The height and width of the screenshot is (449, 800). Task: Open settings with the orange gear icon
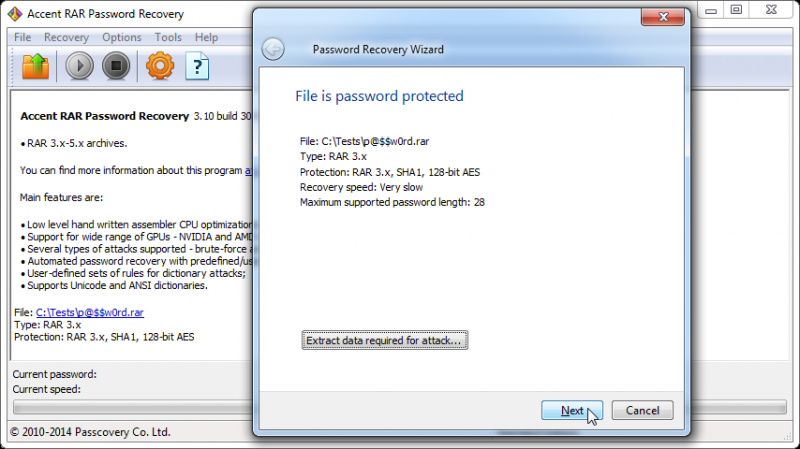pos(160,66)
